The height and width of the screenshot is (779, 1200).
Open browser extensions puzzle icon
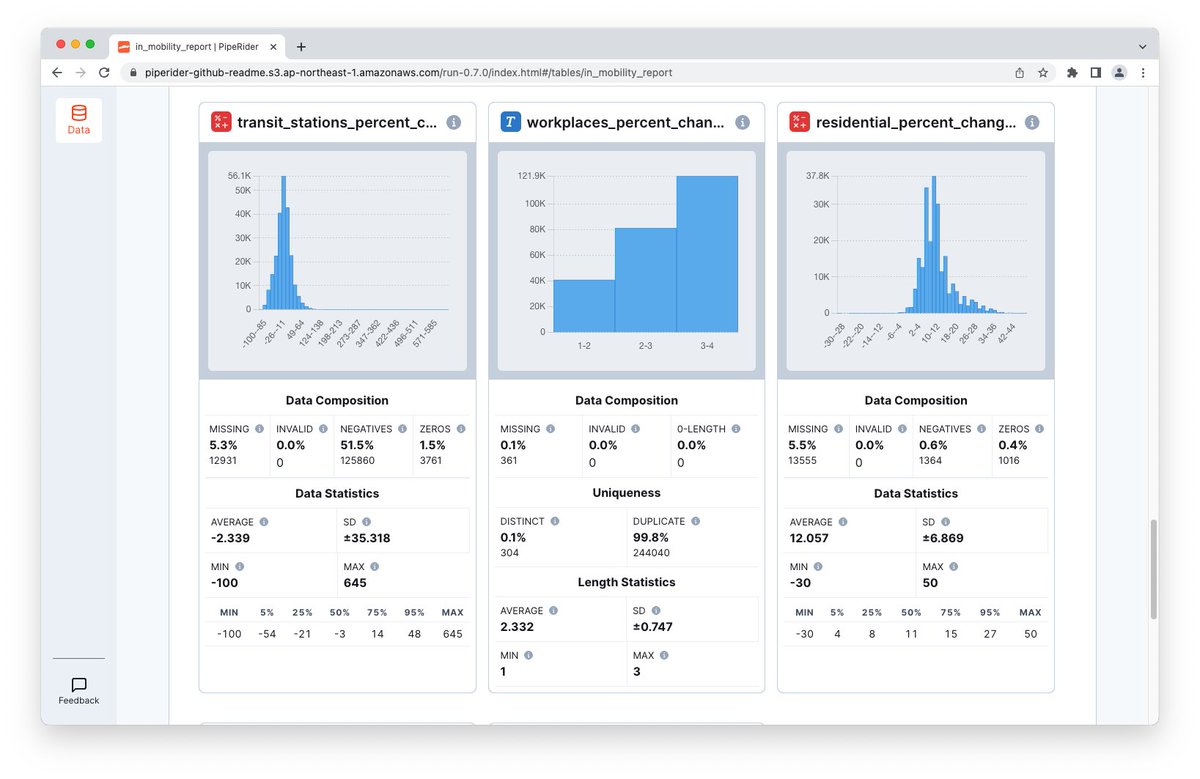[x=1073, y=73]
